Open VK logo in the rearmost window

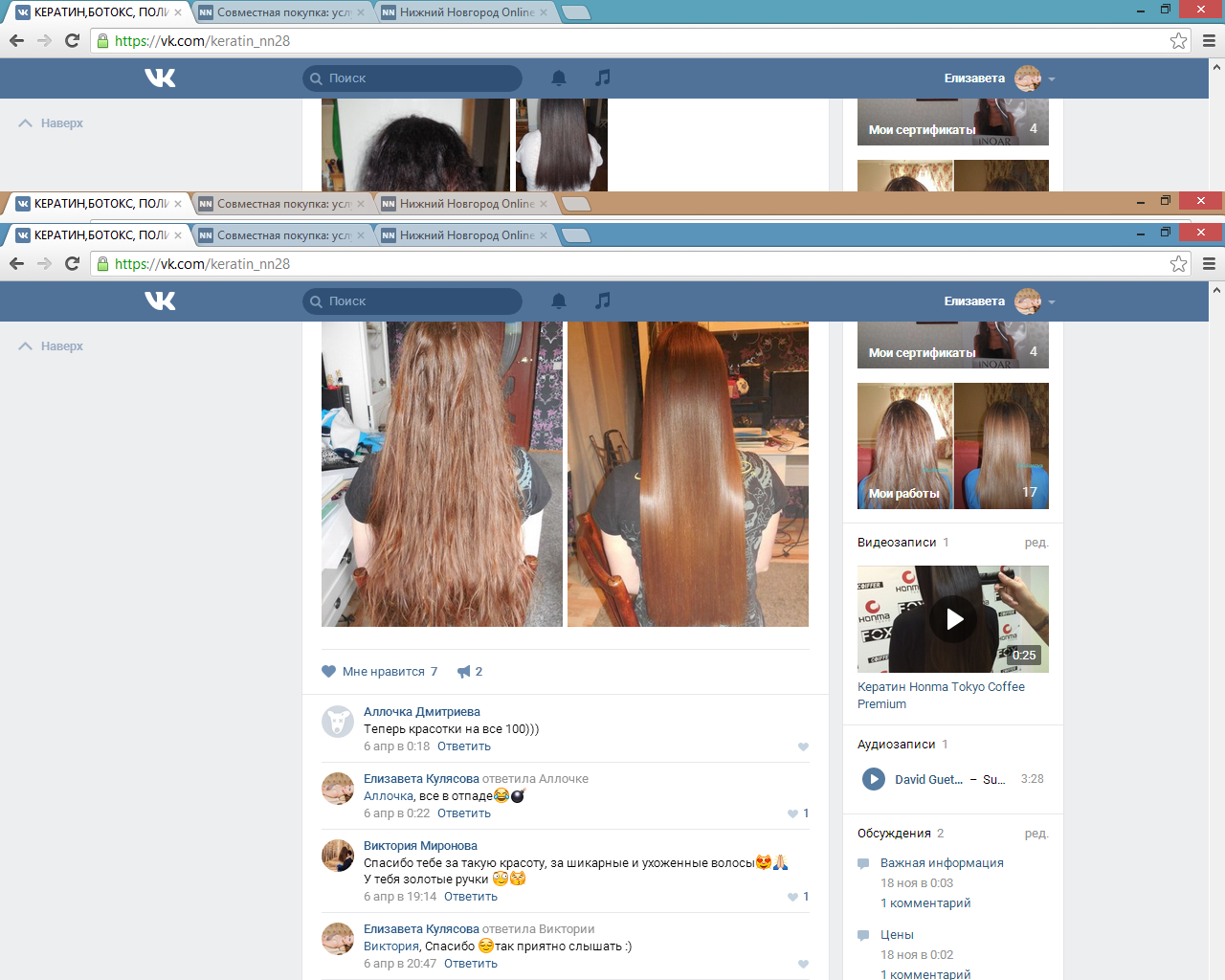[160, 78]
